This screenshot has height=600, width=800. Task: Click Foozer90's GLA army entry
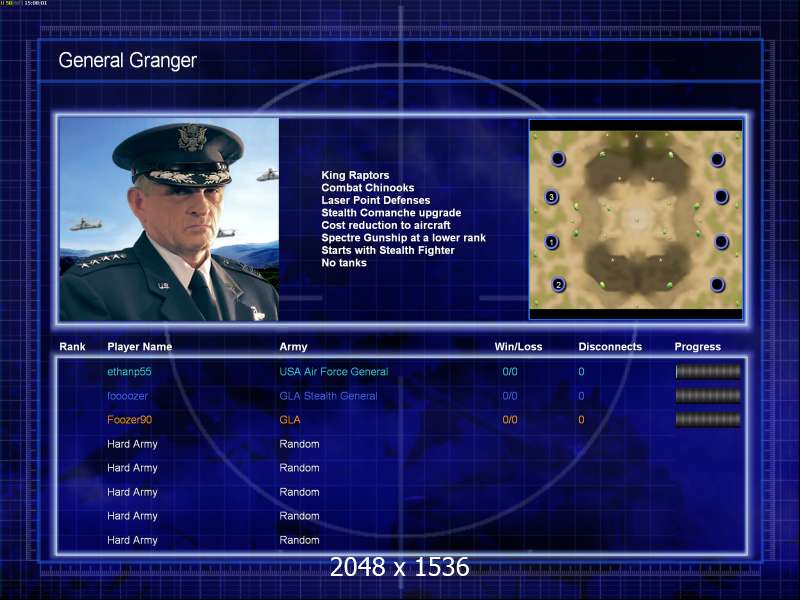290,420
